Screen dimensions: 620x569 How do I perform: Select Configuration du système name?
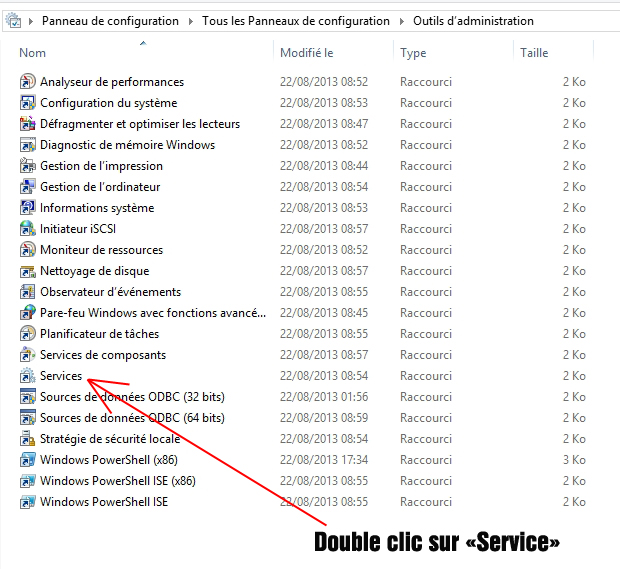(109, 103)
